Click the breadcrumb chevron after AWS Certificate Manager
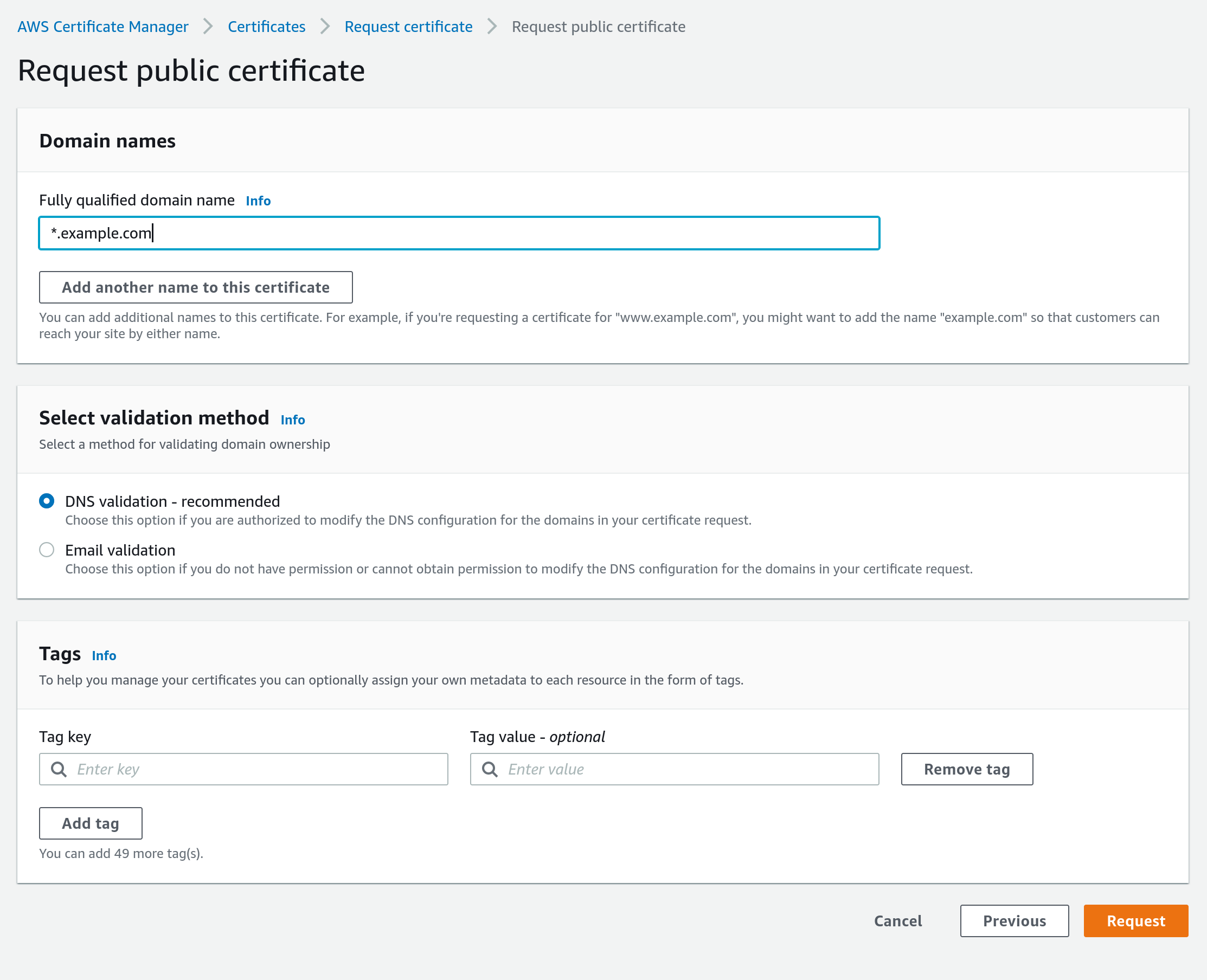 pyautogui.click(x=208, y=26)
